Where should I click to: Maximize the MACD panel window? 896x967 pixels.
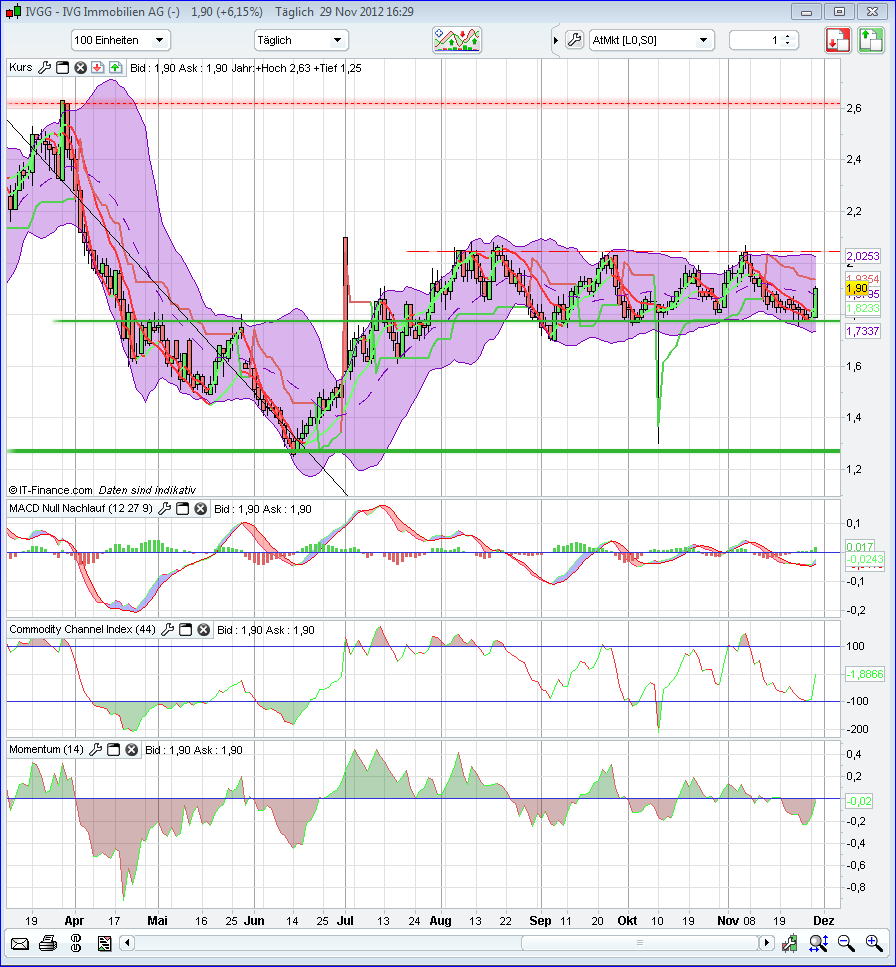(x=183, y=509)
